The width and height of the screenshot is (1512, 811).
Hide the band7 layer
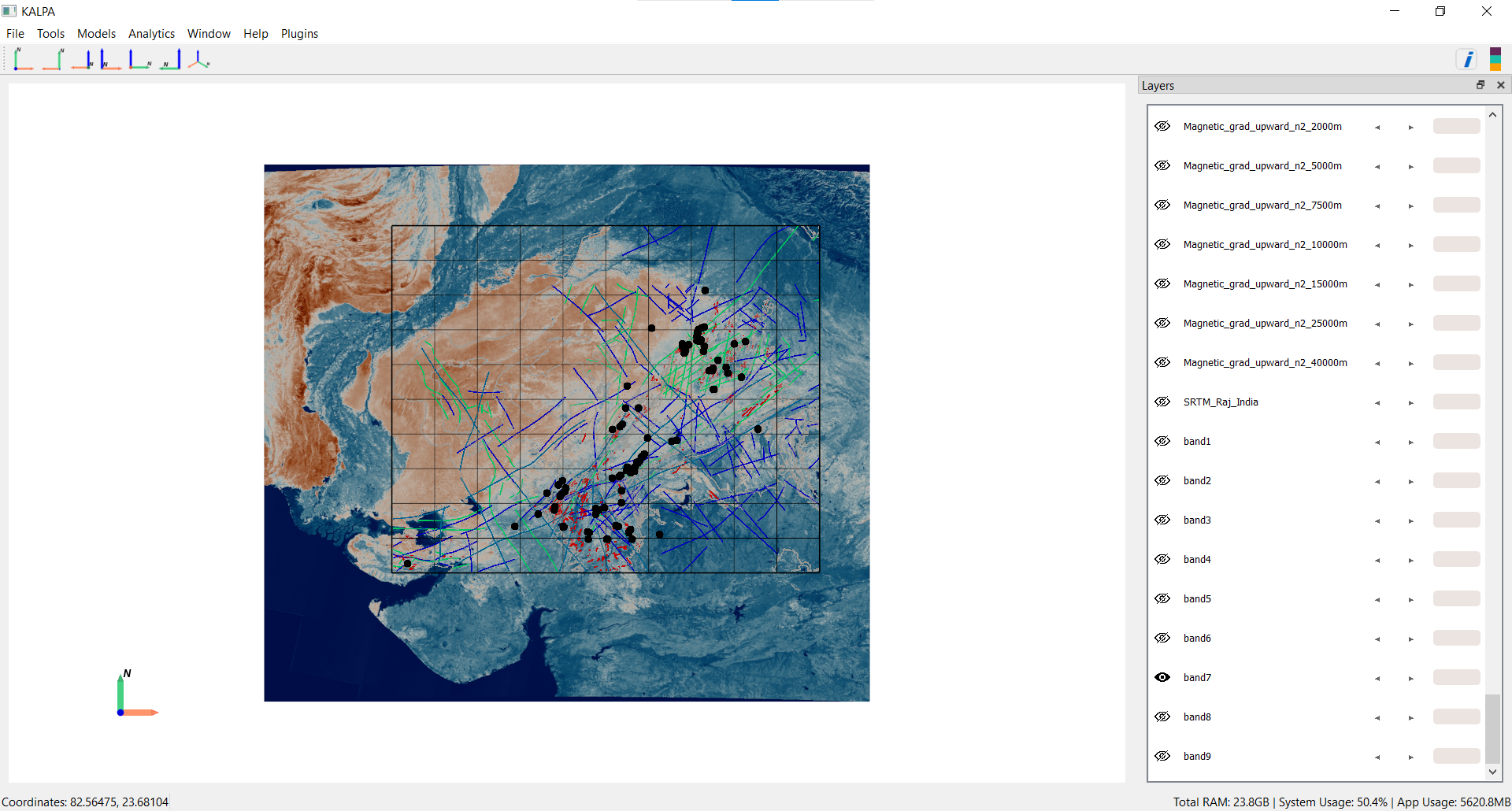1162,677
